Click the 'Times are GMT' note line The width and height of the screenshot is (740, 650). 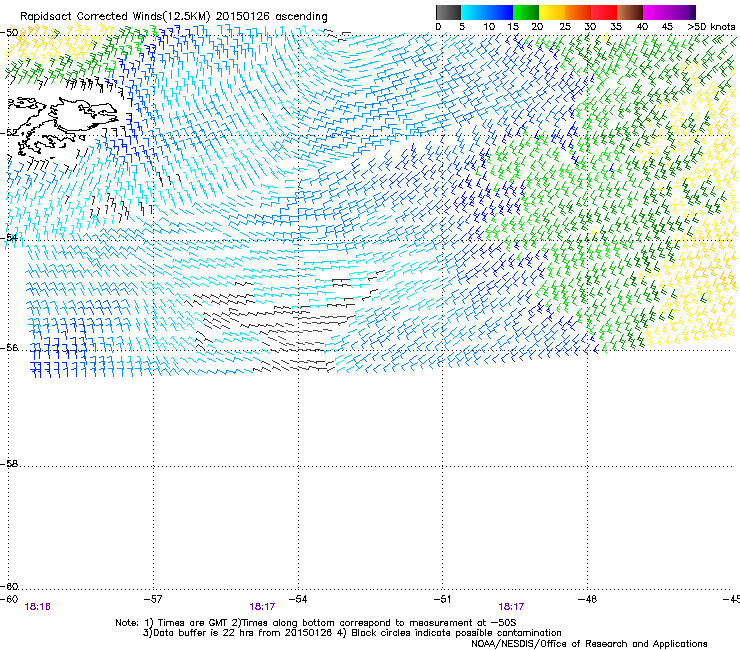pyautogui.click(x=318, y=623)
